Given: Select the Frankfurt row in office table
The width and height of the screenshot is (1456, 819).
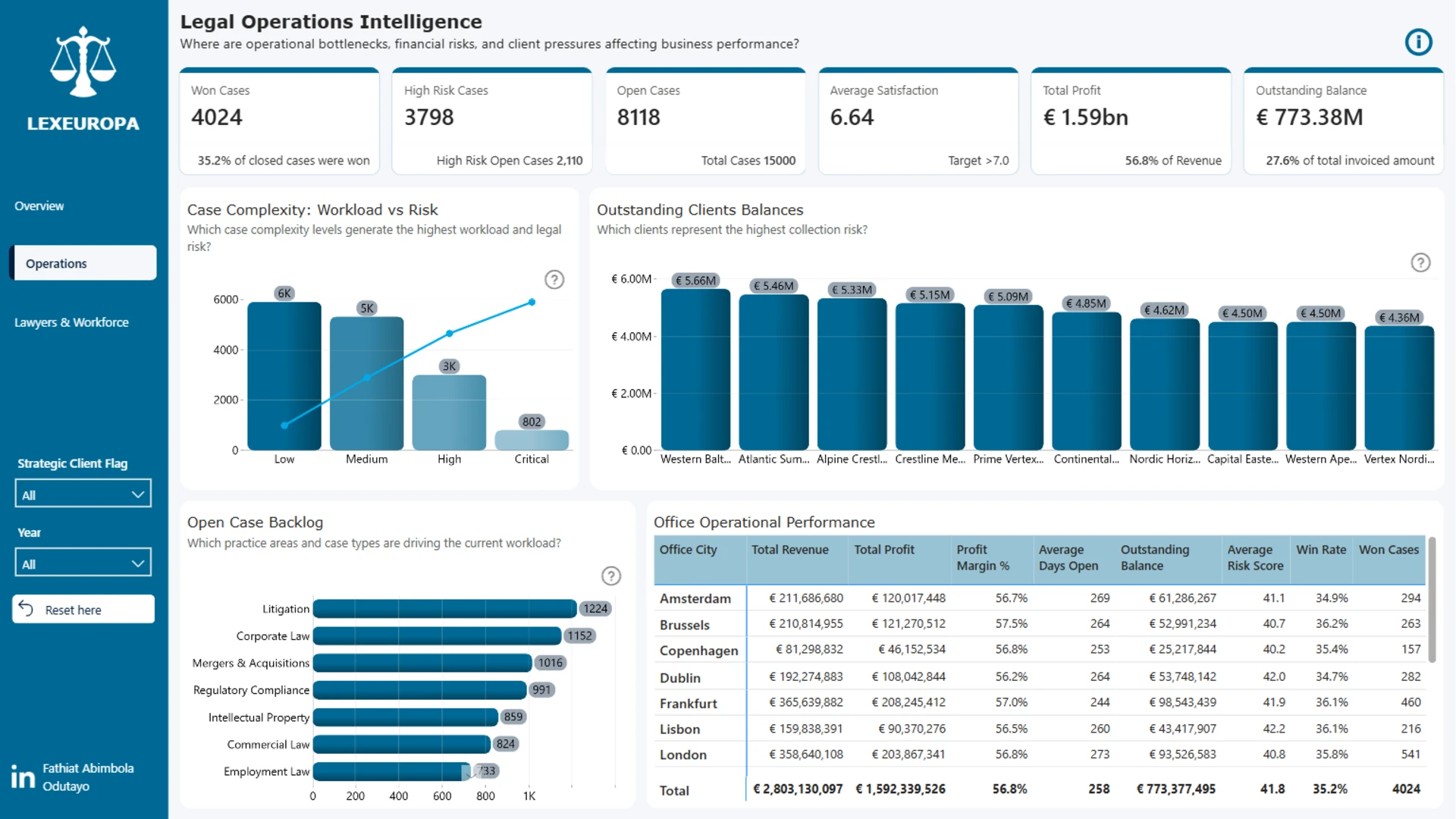Looking at the screenshot, I should click(1040, 703).
